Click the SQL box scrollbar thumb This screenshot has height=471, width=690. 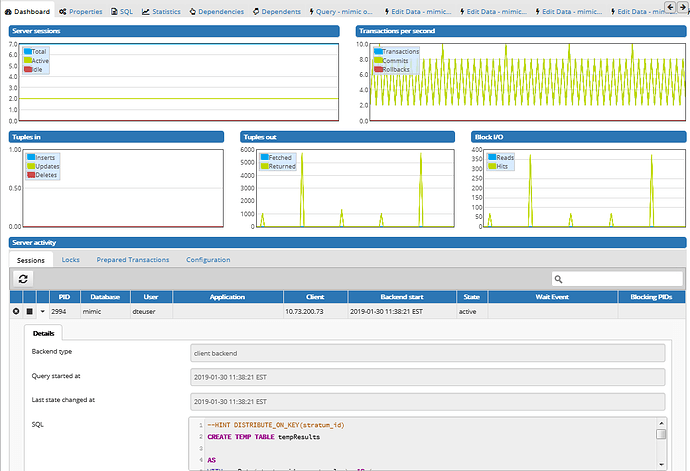click(x=661, y=434)
